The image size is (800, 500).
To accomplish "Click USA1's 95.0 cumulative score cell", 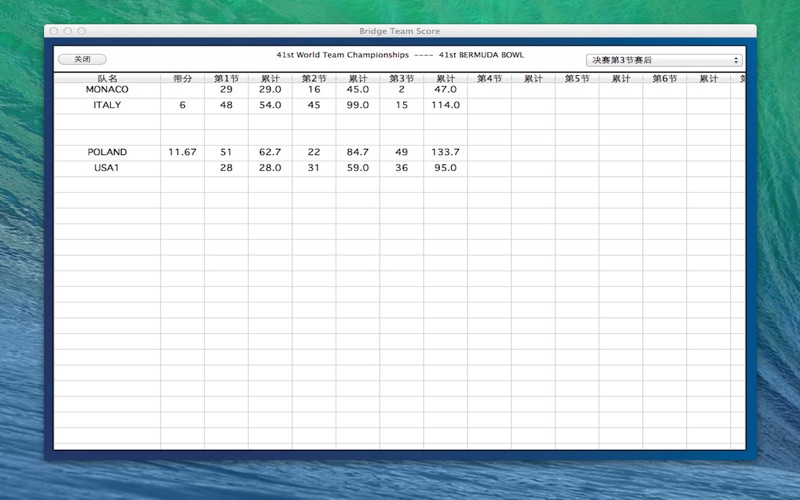I will 445,168.
